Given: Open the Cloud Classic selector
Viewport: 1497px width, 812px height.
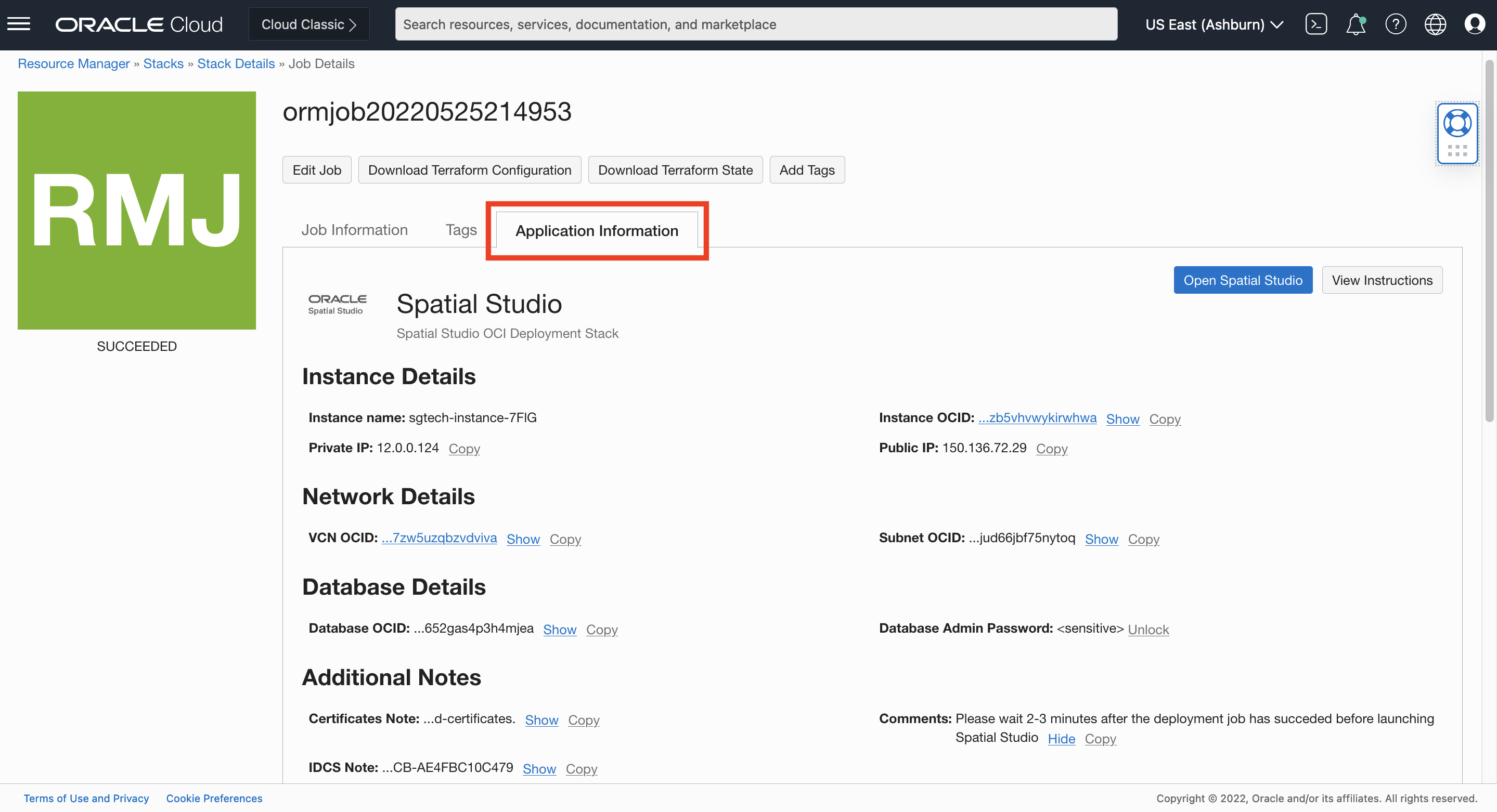Looking at the screenshot, I should [308, 24].
